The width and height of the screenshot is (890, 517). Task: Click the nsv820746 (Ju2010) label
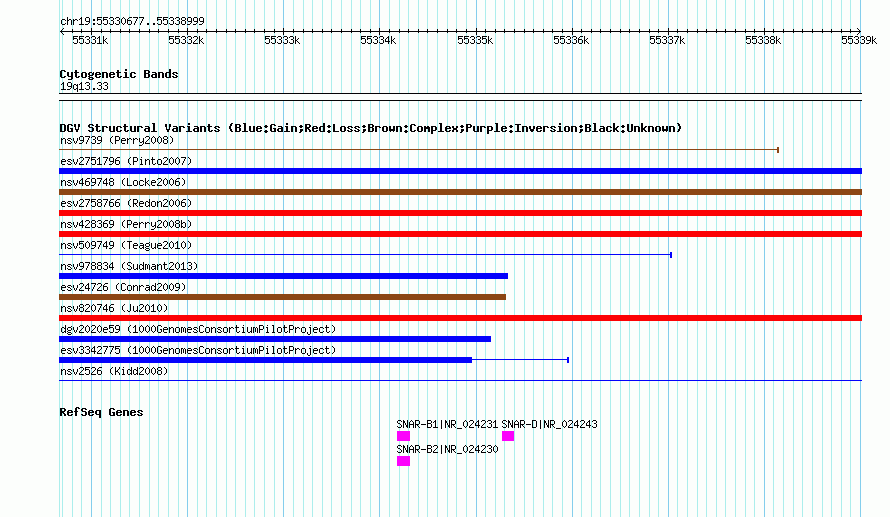click(x=114, y=308)
